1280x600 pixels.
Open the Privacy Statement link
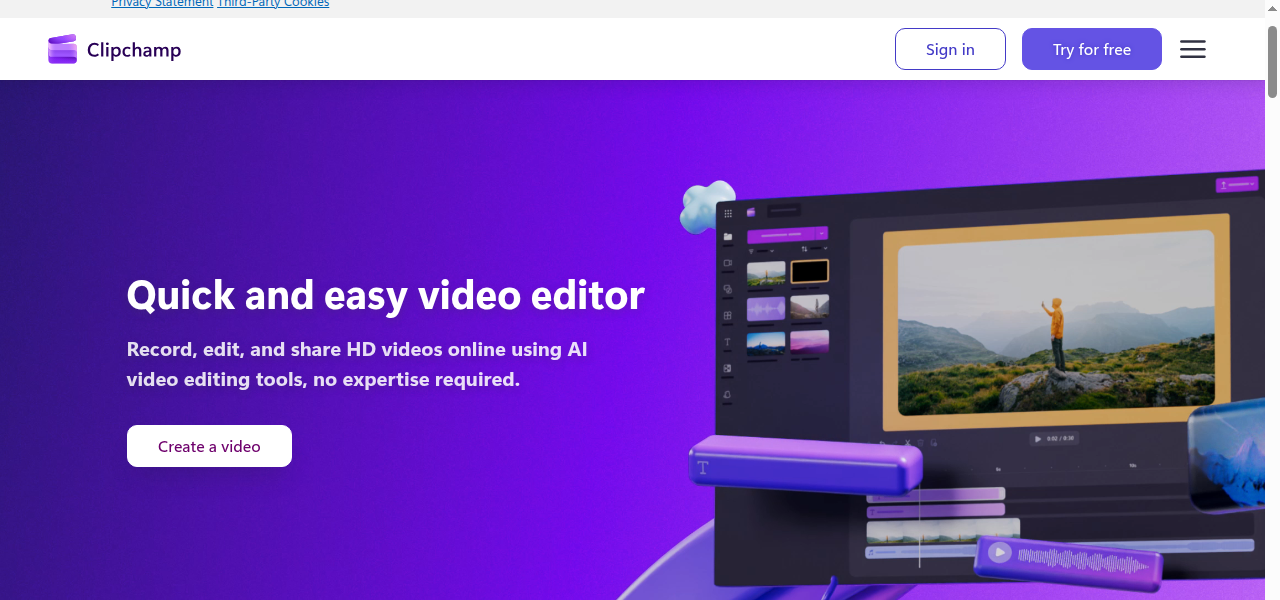tap(161, 4)
